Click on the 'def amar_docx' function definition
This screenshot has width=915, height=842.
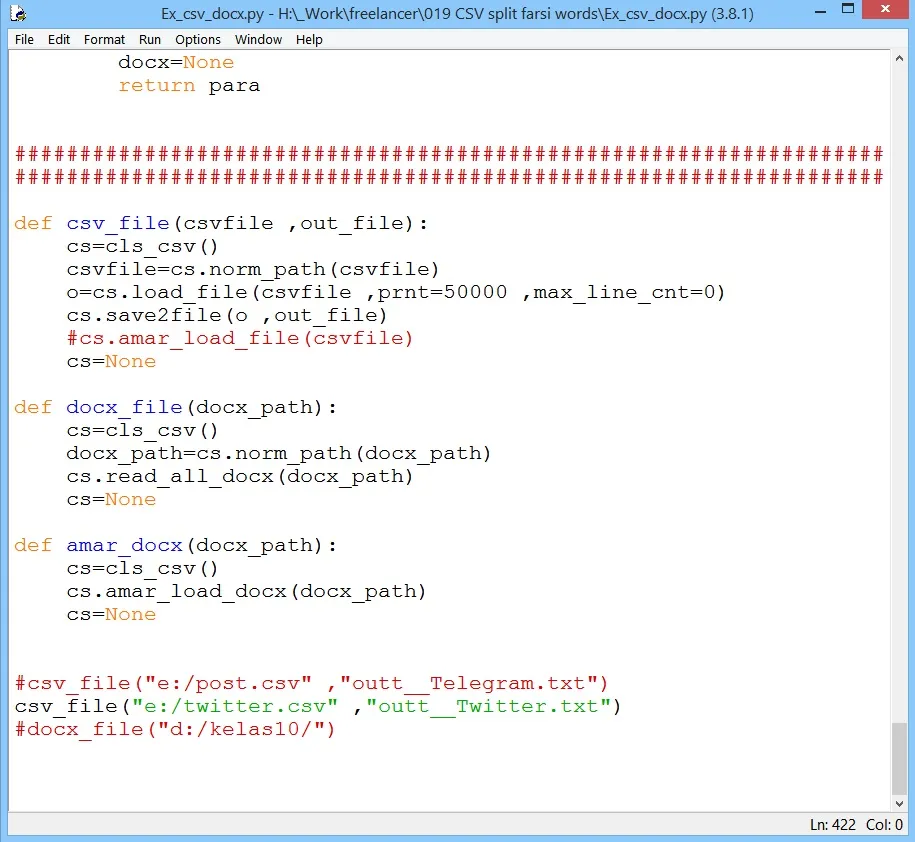pyautogui.click(x=124, y=545)
